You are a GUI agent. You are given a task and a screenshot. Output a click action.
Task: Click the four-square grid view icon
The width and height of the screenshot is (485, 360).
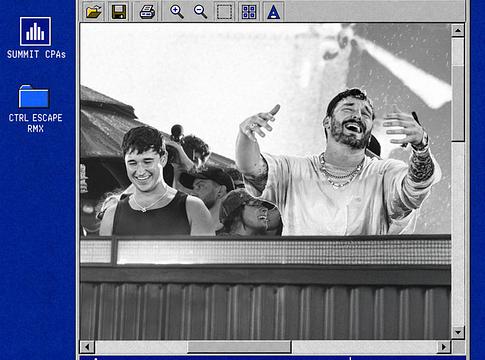[249, 12]
